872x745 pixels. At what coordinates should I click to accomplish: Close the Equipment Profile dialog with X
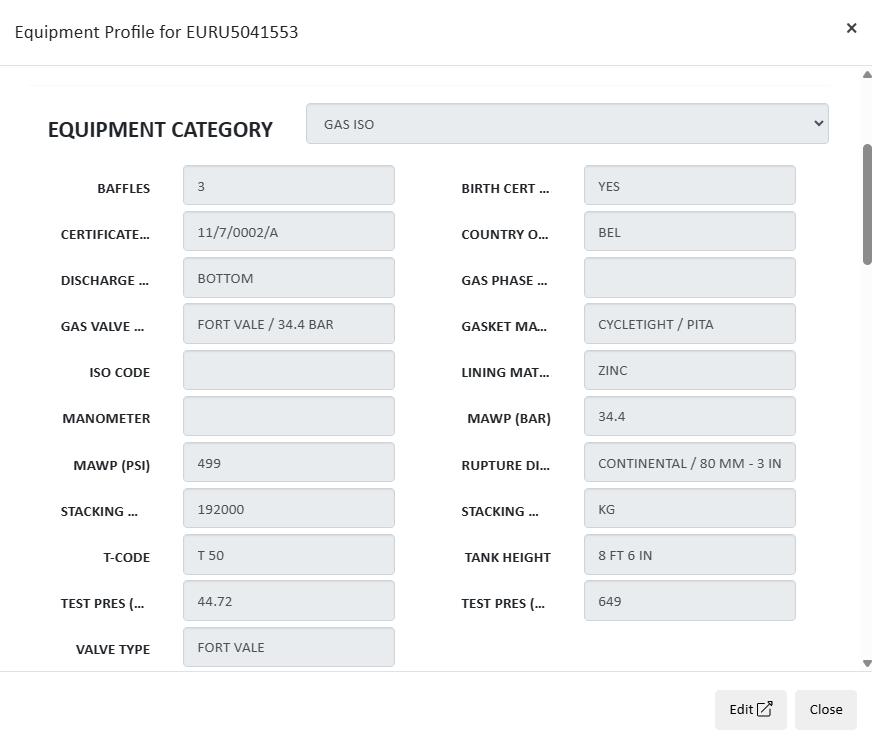[851, 28]
